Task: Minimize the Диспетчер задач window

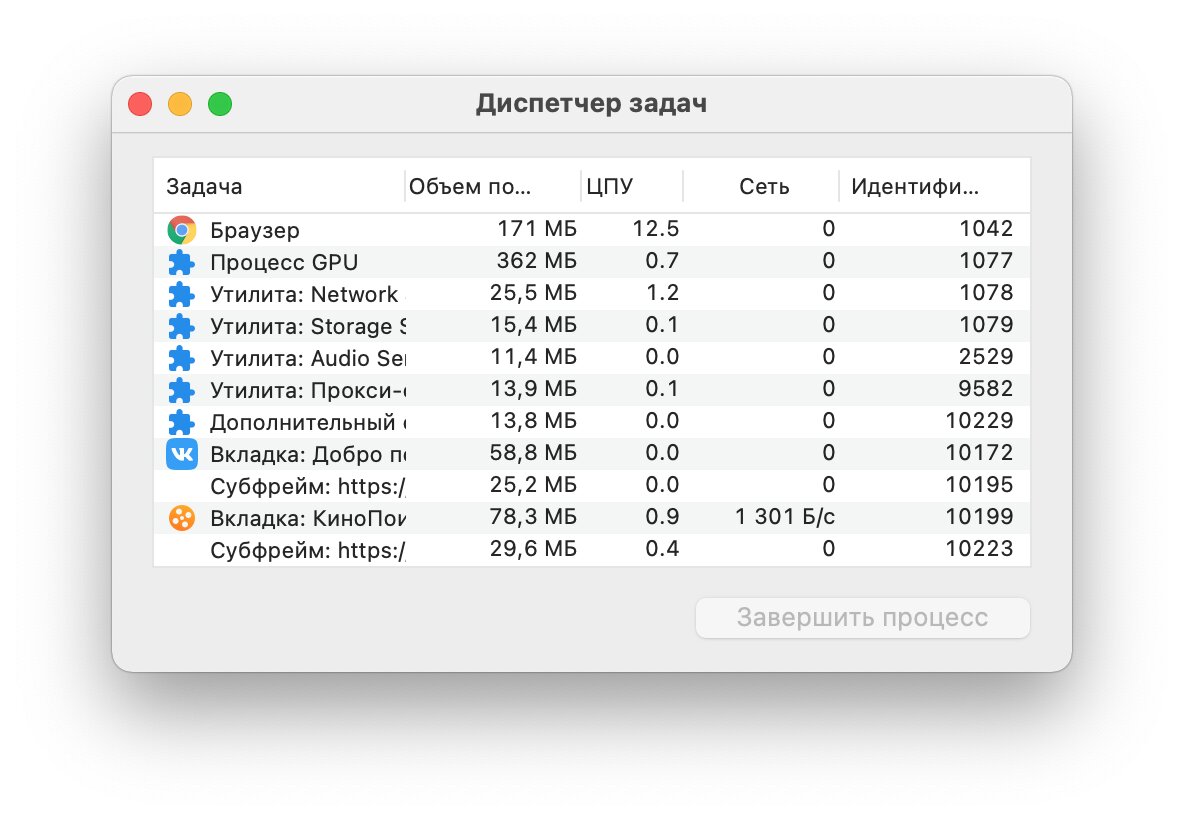Action: tap(180, 104)
